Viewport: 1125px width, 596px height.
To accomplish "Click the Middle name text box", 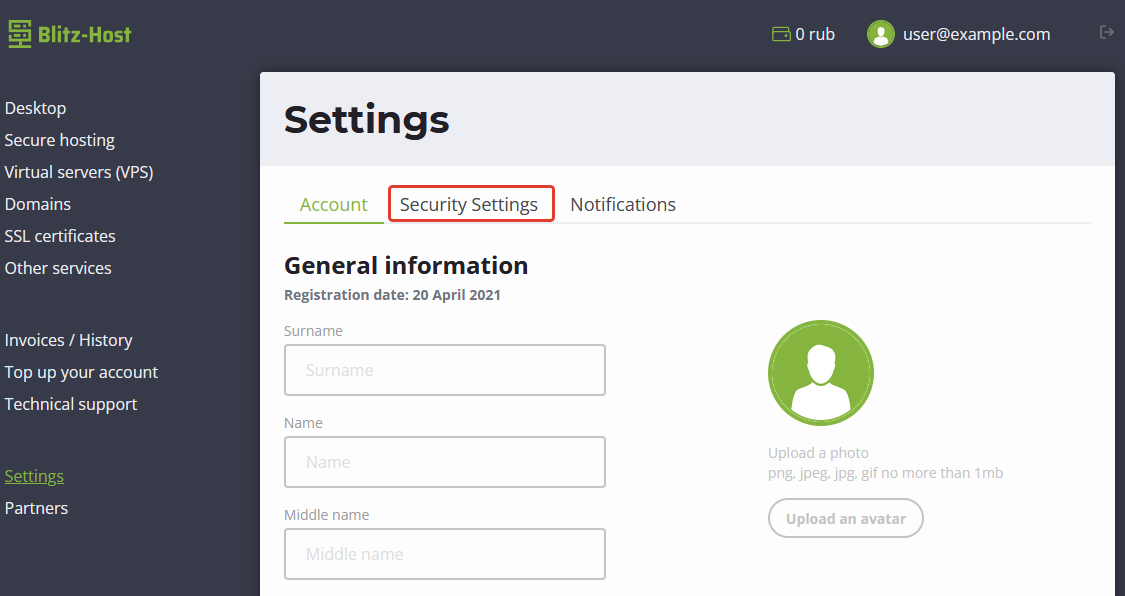I will click(444, 554).
